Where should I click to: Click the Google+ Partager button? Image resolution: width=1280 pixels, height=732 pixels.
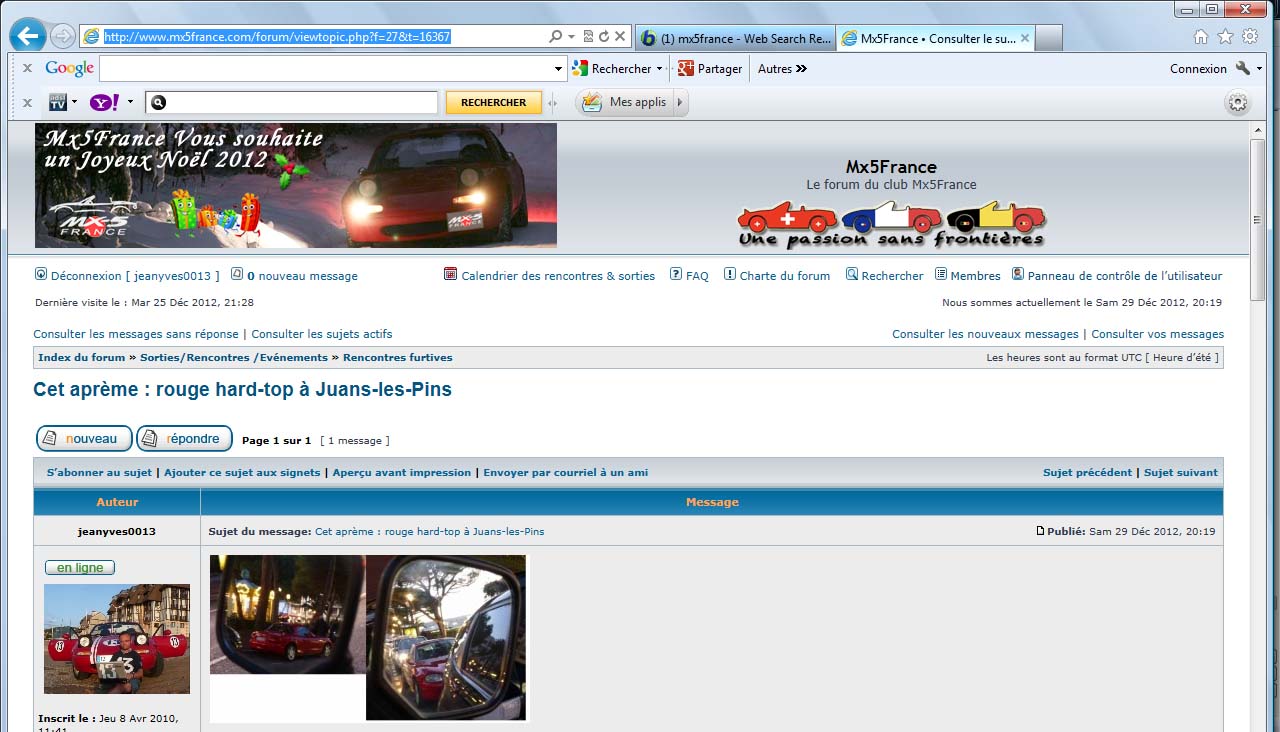tap(710, 69)
